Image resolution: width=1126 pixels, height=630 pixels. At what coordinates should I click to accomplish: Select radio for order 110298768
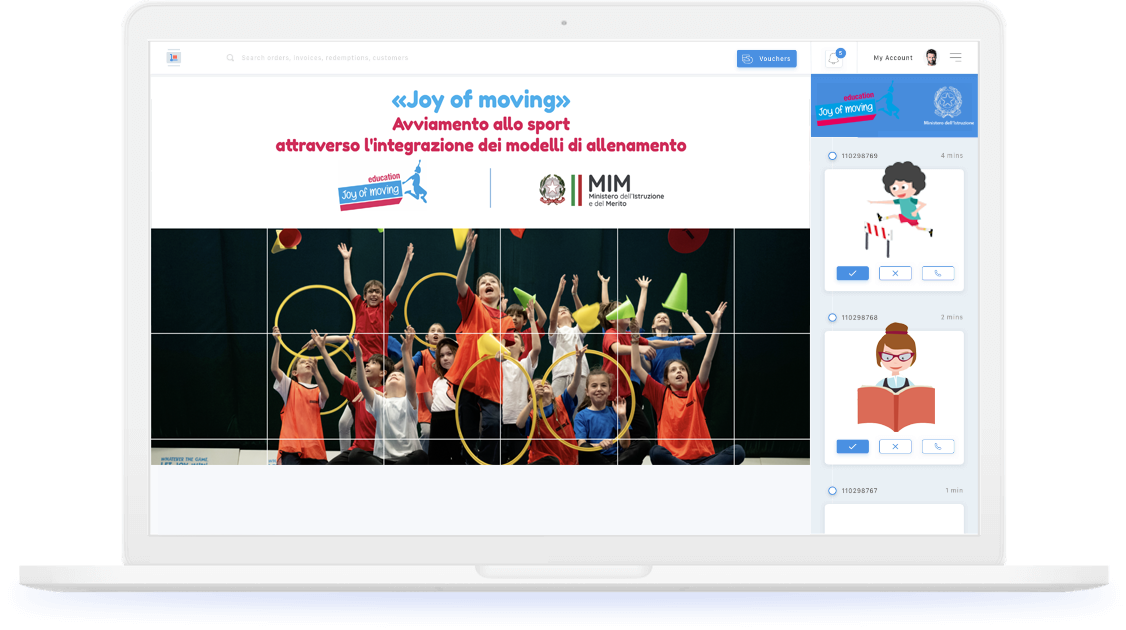(832, 318)
